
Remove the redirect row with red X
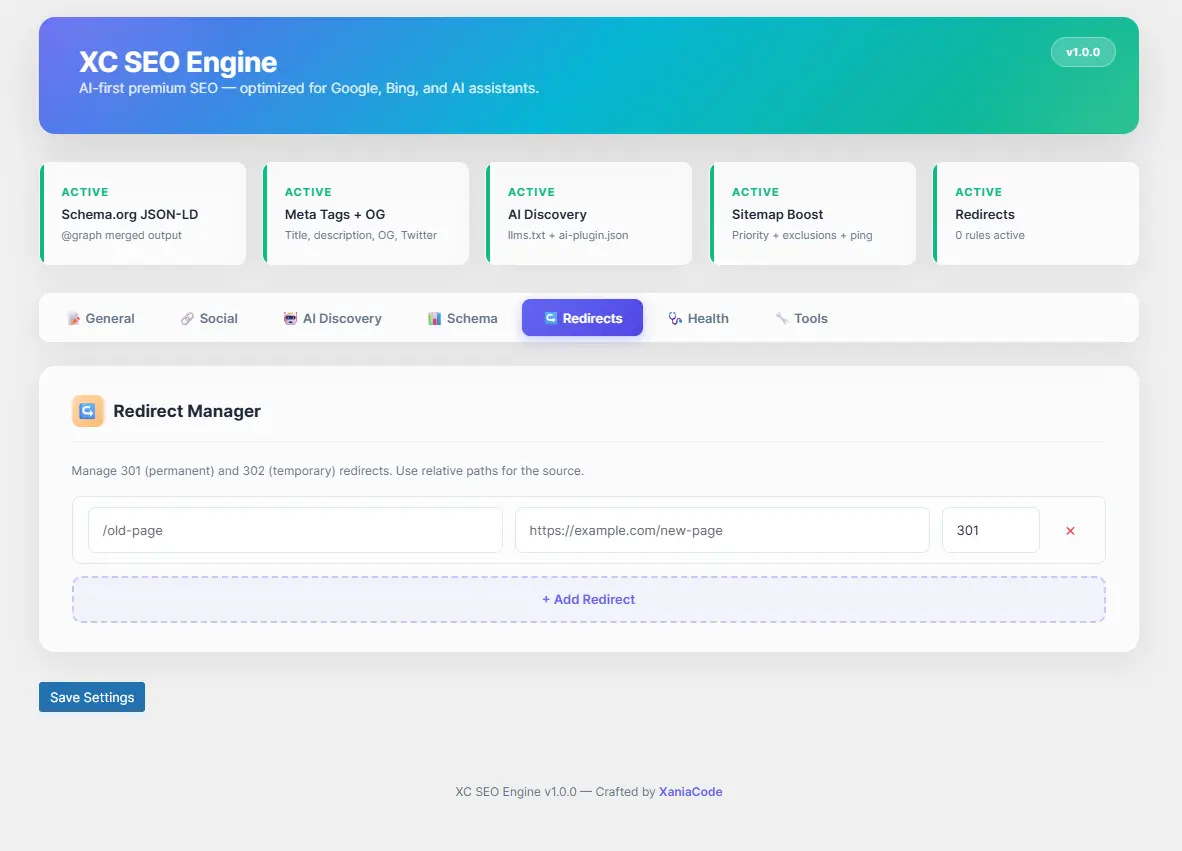tap(1070, 531)
